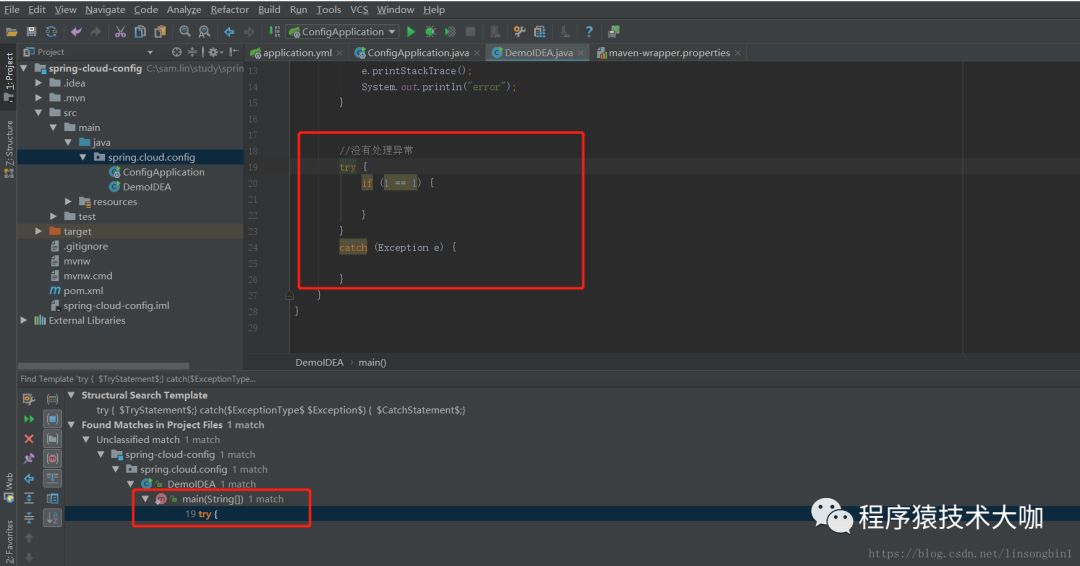Expand all Find results
Viewport: 1080px width, 566px height.
[29, 498]
